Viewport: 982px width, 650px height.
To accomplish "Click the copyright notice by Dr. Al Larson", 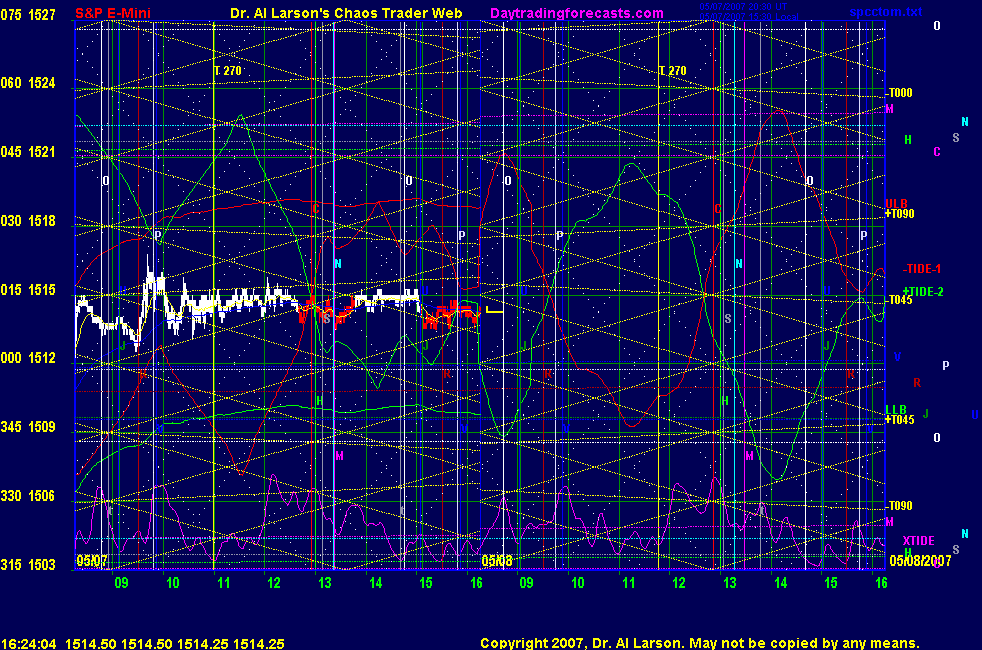I will coord(700,643).
